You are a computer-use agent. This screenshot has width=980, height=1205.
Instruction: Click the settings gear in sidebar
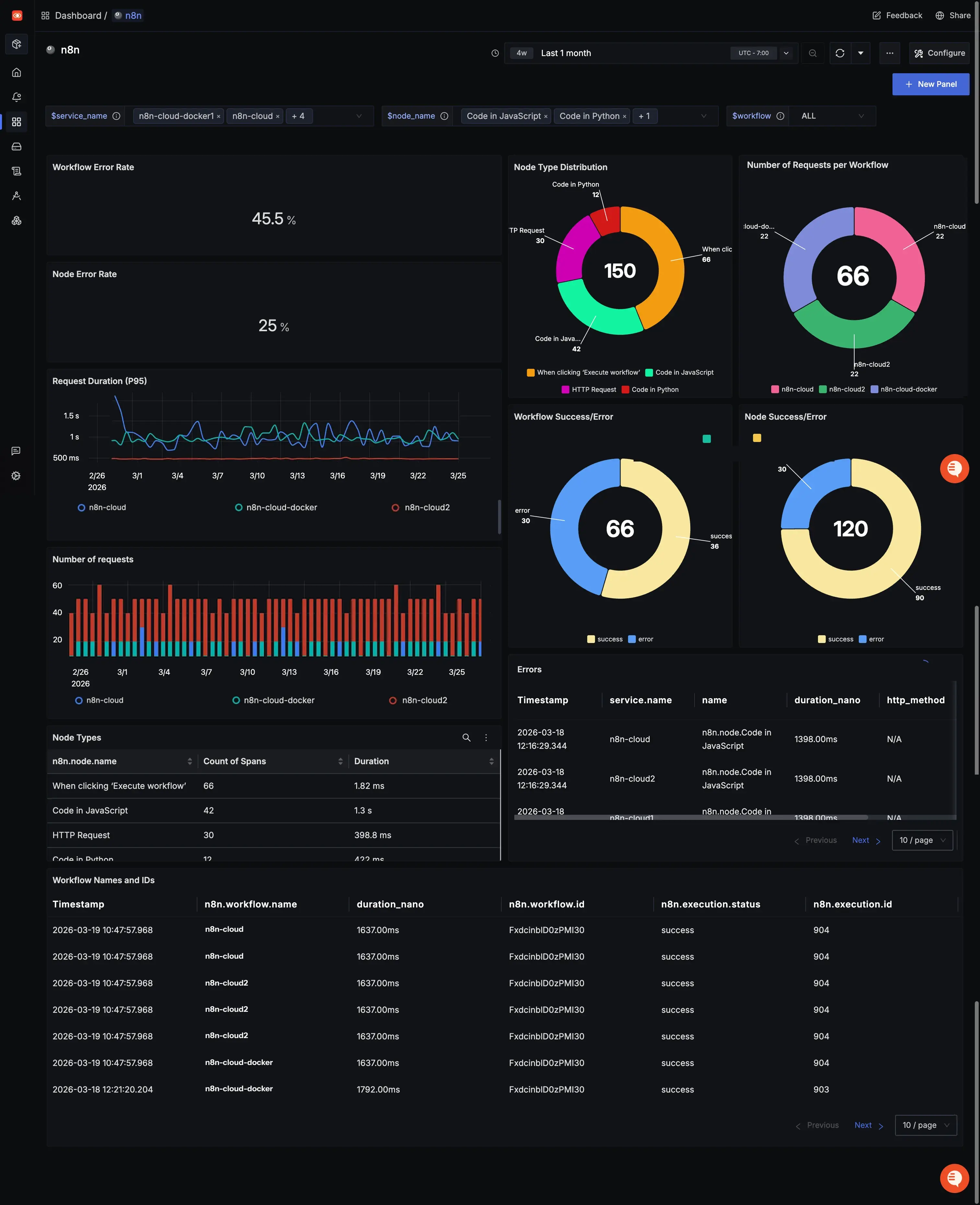click(x=17, y=476)
